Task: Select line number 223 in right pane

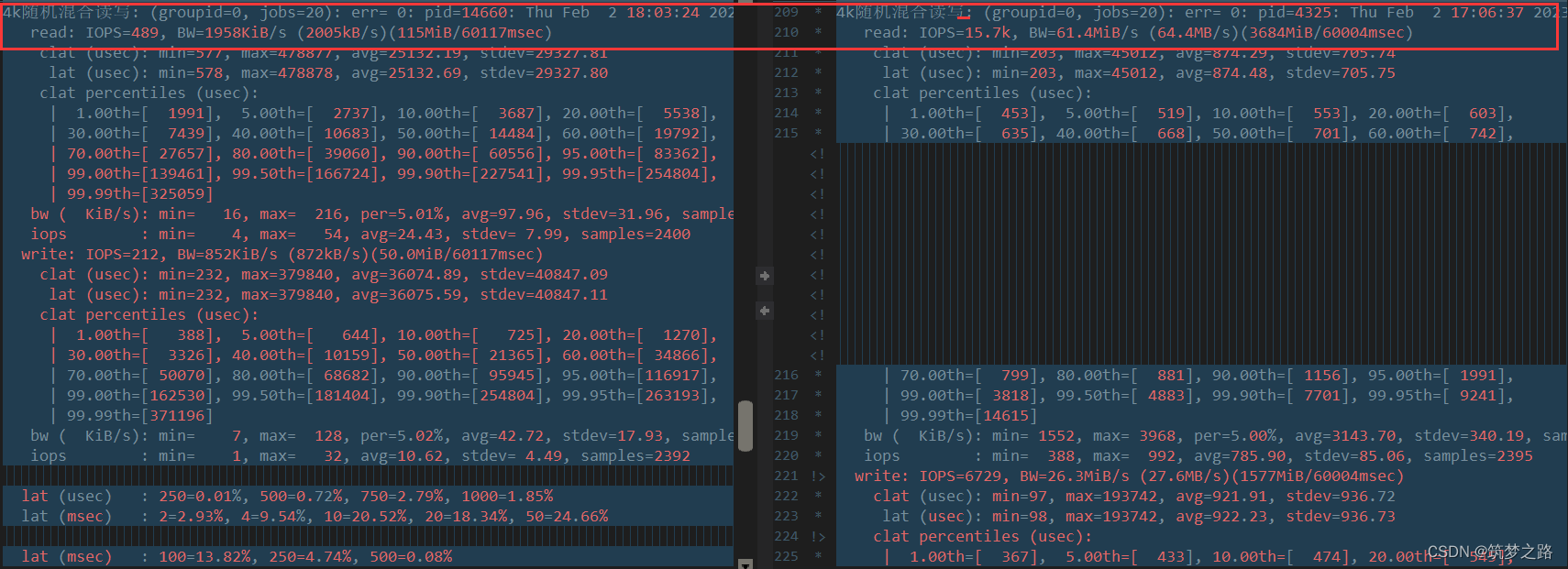Action: [x=786, y=516]
